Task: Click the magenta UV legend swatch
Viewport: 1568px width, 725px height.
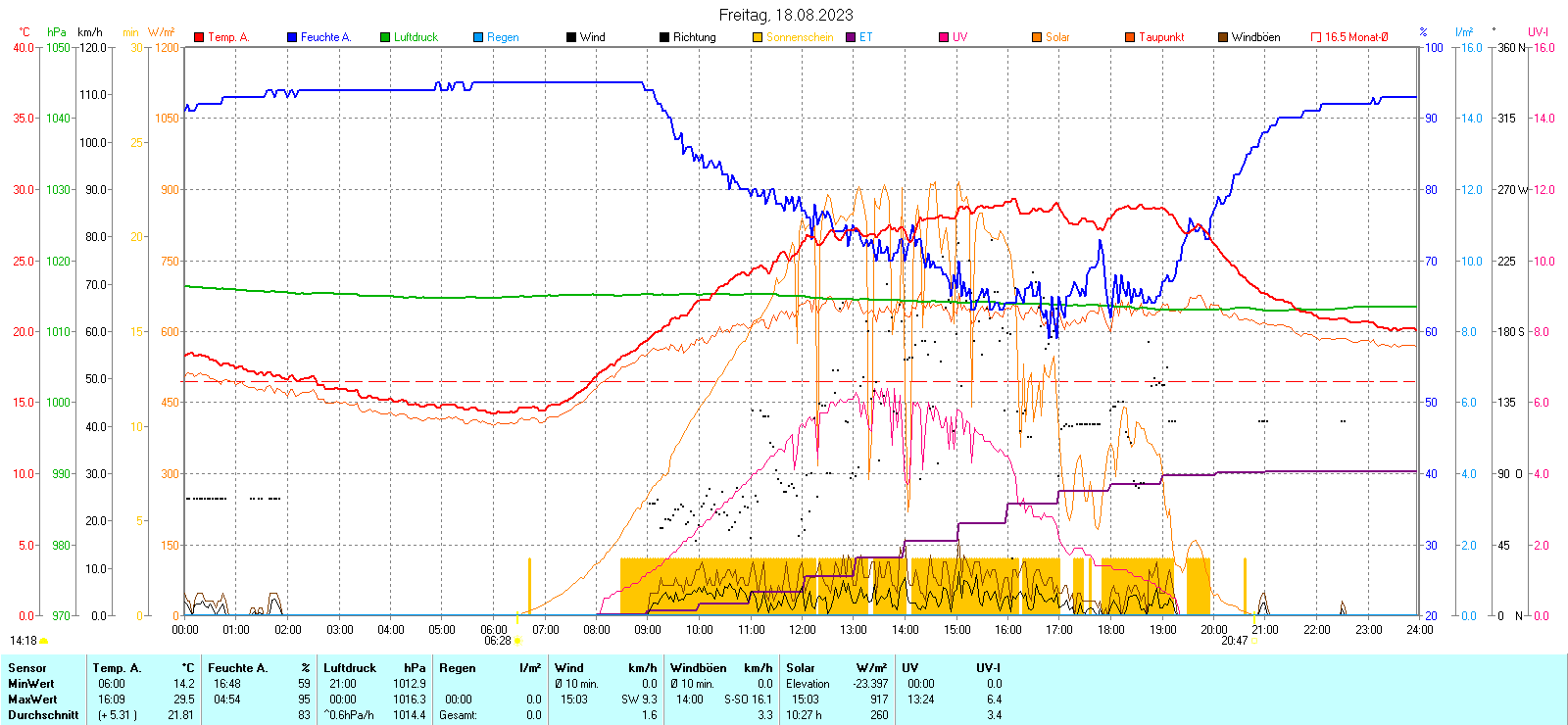Action: pos(944,37)
